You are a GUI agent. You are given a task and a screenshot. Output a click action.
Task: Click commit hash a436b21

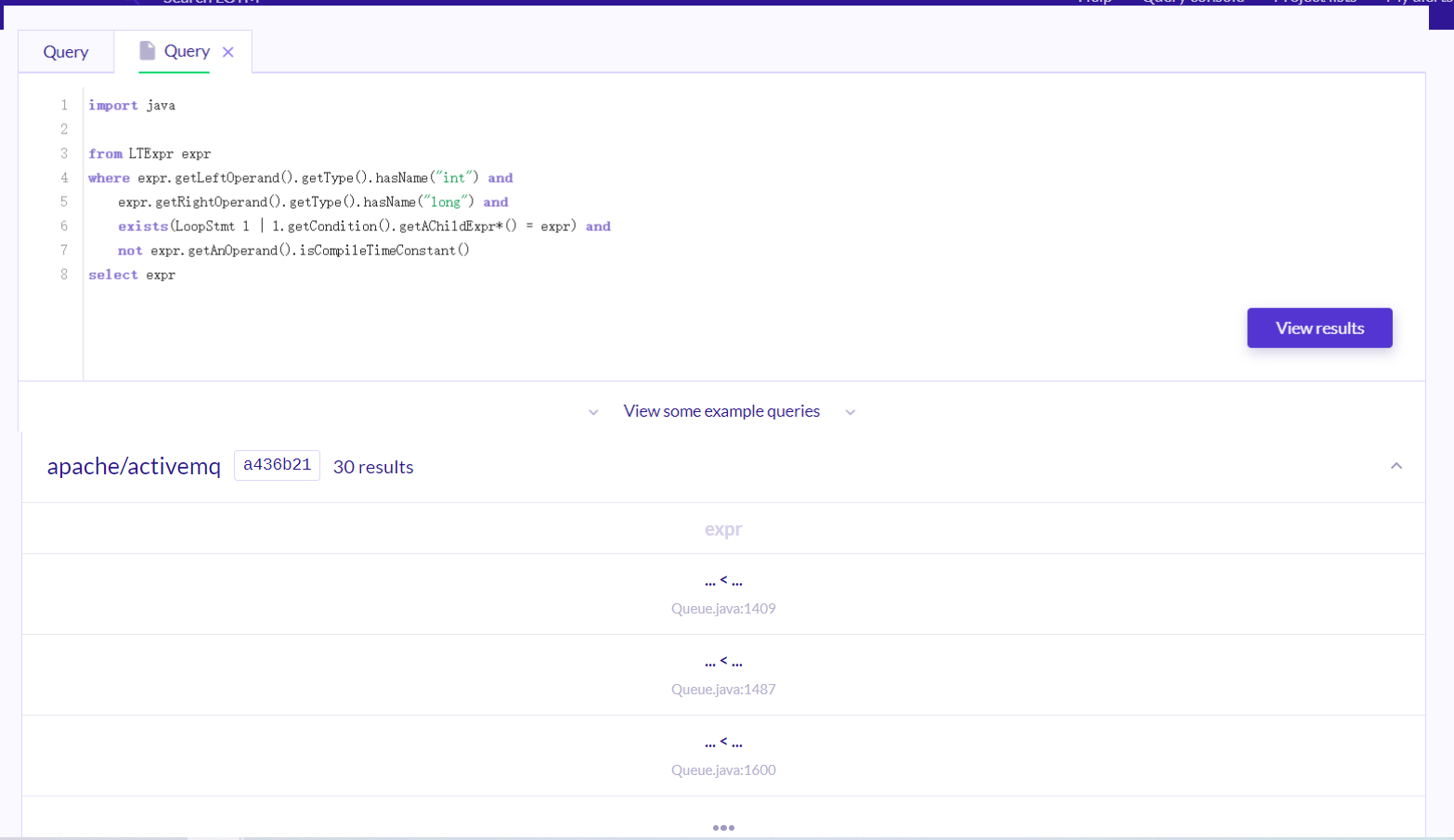coord(277,465)
